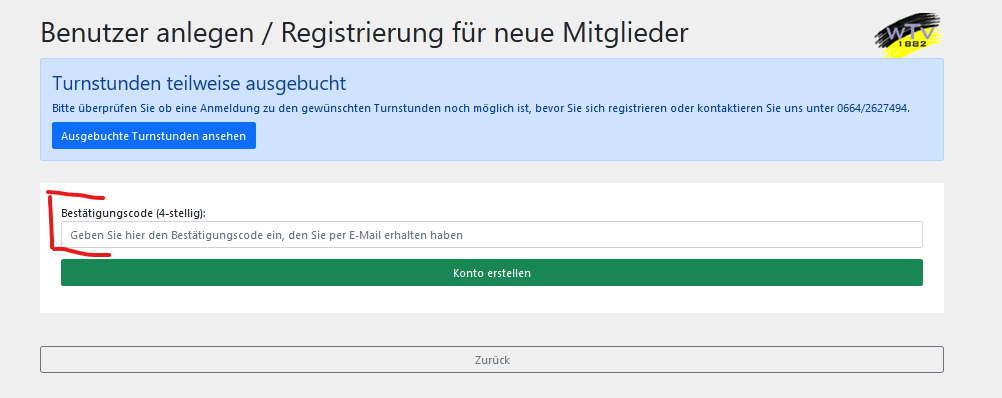Viewport: 1002px width, 398px height.
Task: Click the placeholder text about E-Mail code
Action: point(266,235)
